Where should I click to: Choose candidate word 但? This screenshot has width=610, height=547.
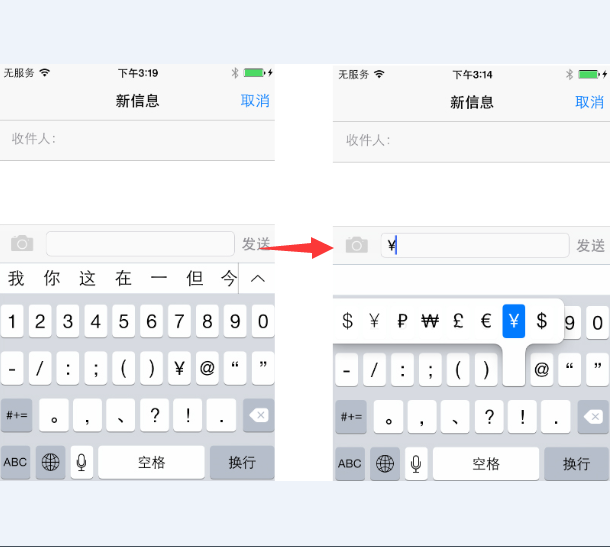click(x=195, y=279)
